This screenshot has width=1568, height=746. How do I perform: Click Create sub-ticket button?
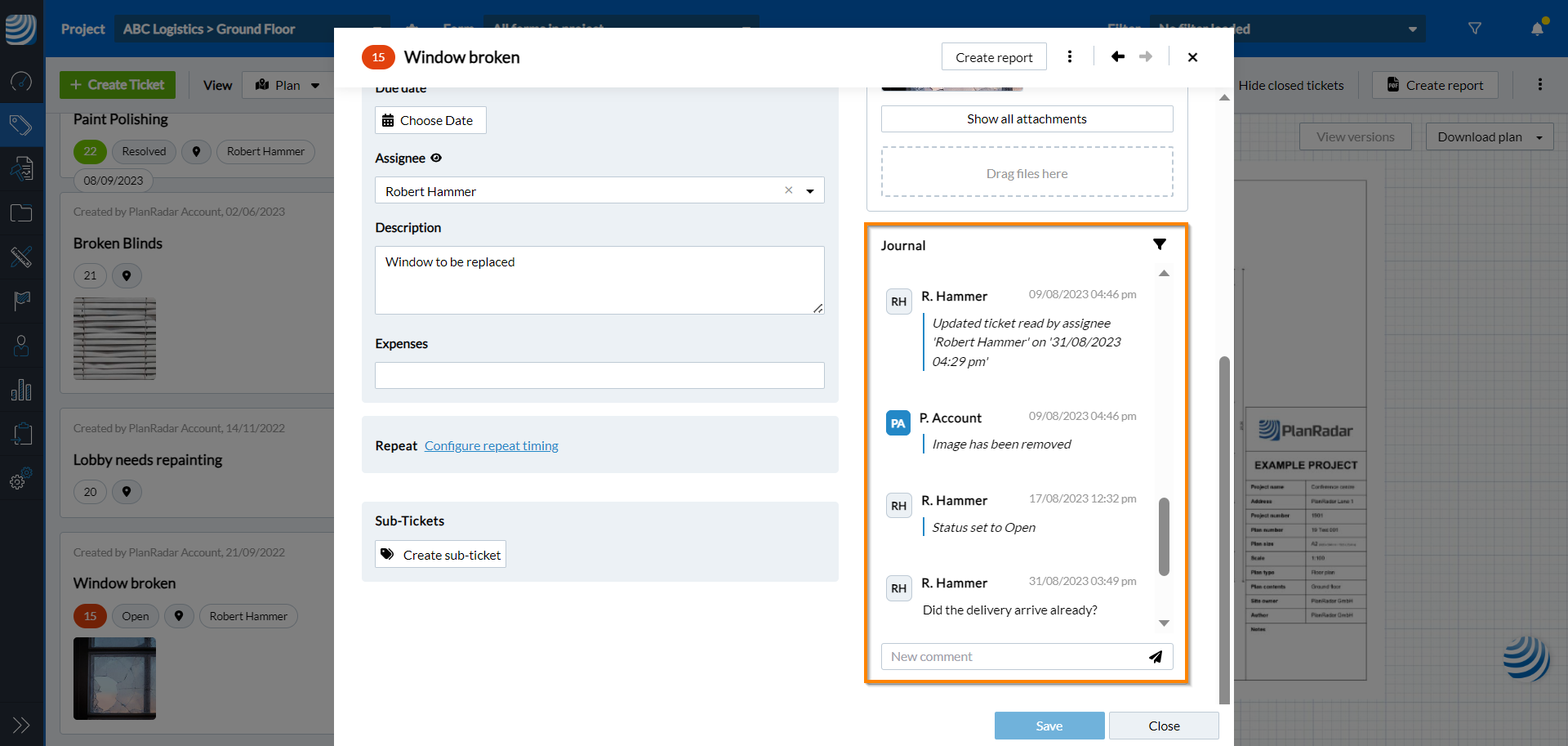pyautogui.click(x=440, y=555)
